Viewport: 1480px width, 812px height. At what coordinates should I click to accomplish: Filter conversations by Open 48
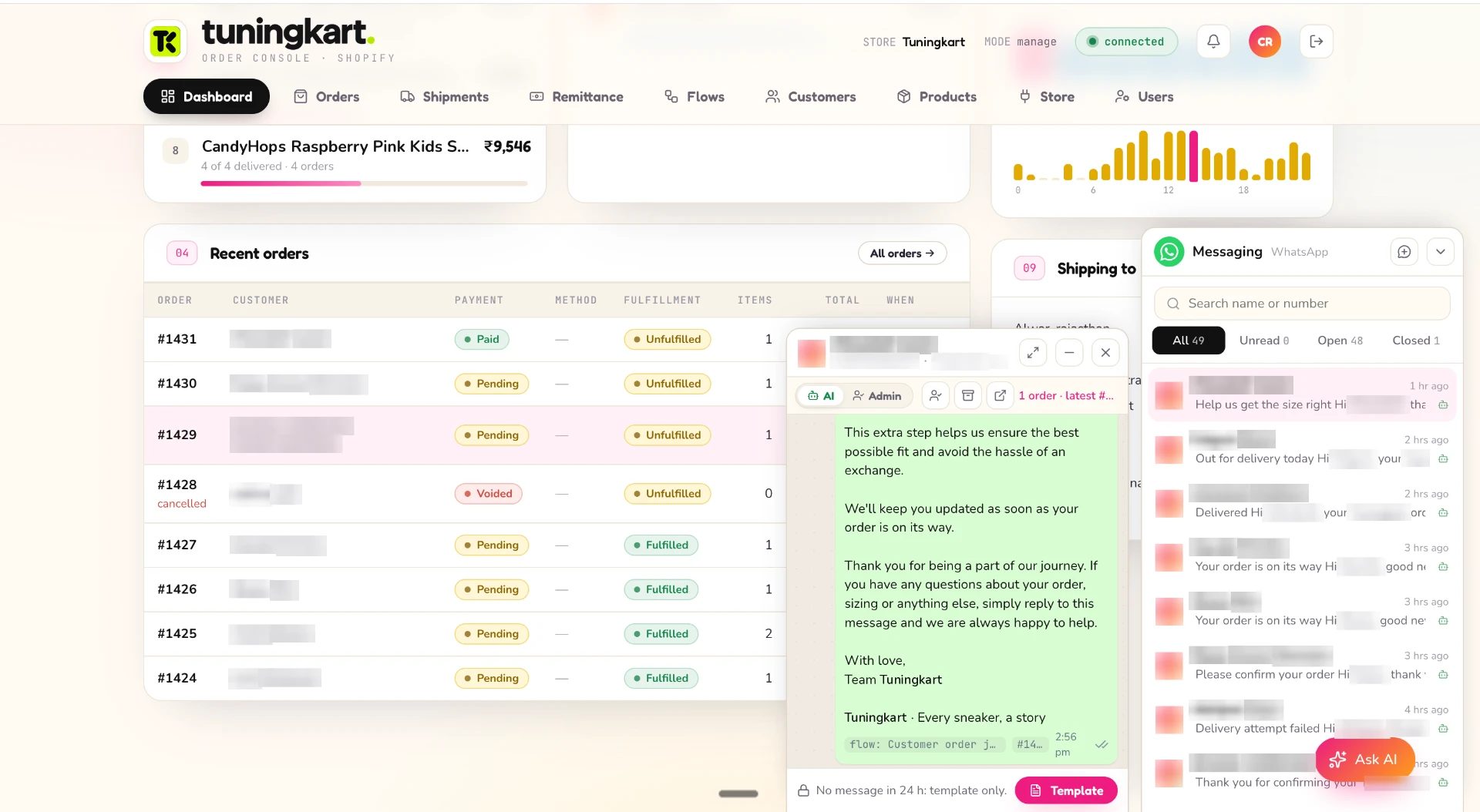pos(1340,341)
